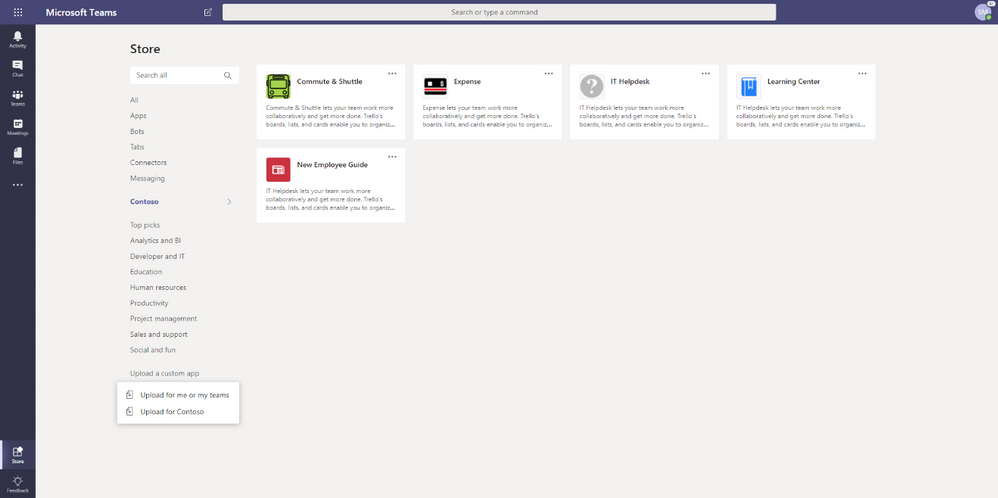The image size is (998, 498).
Task: Open the Activity bell in sidebar
Action: [x=18, y=39]
